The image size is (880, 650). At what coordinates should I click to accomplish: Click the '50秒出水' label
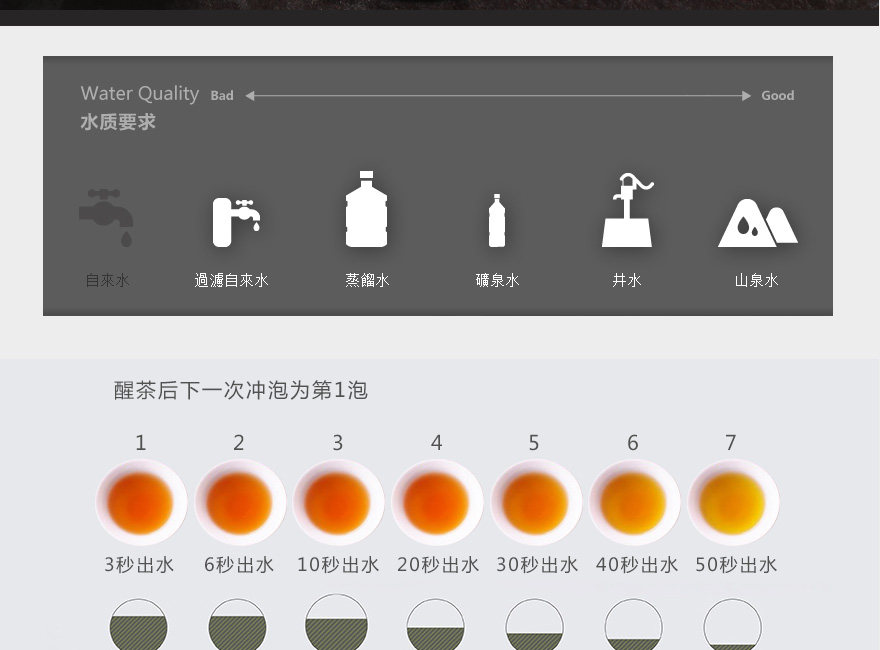tap(736, 565)
